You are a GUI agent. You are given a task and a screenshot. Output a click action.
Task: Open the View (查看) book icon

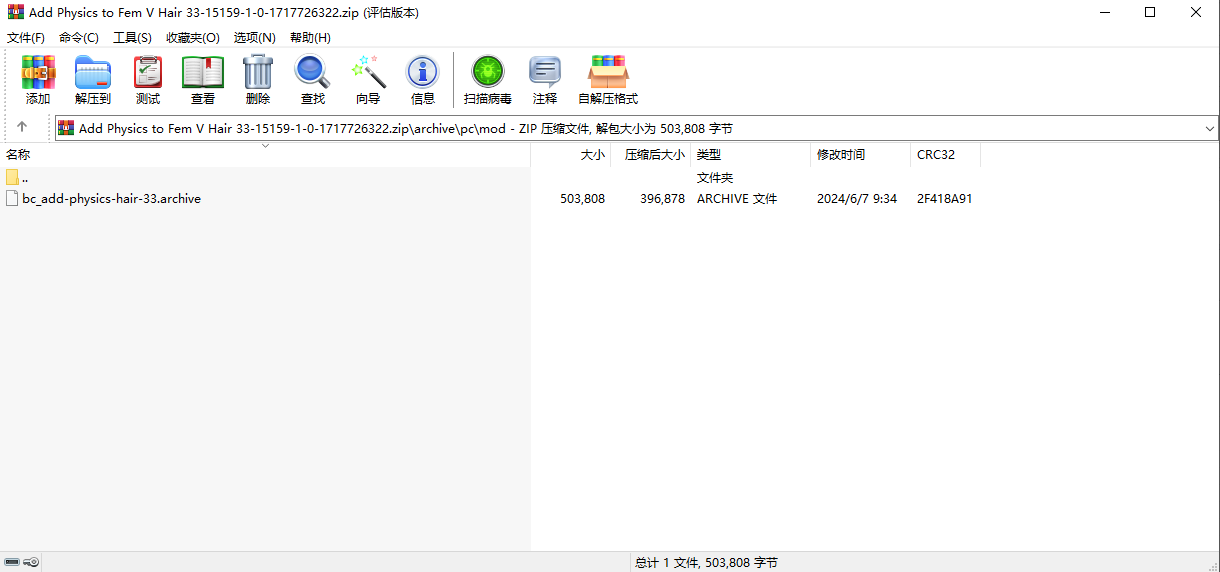pos(203,80)
